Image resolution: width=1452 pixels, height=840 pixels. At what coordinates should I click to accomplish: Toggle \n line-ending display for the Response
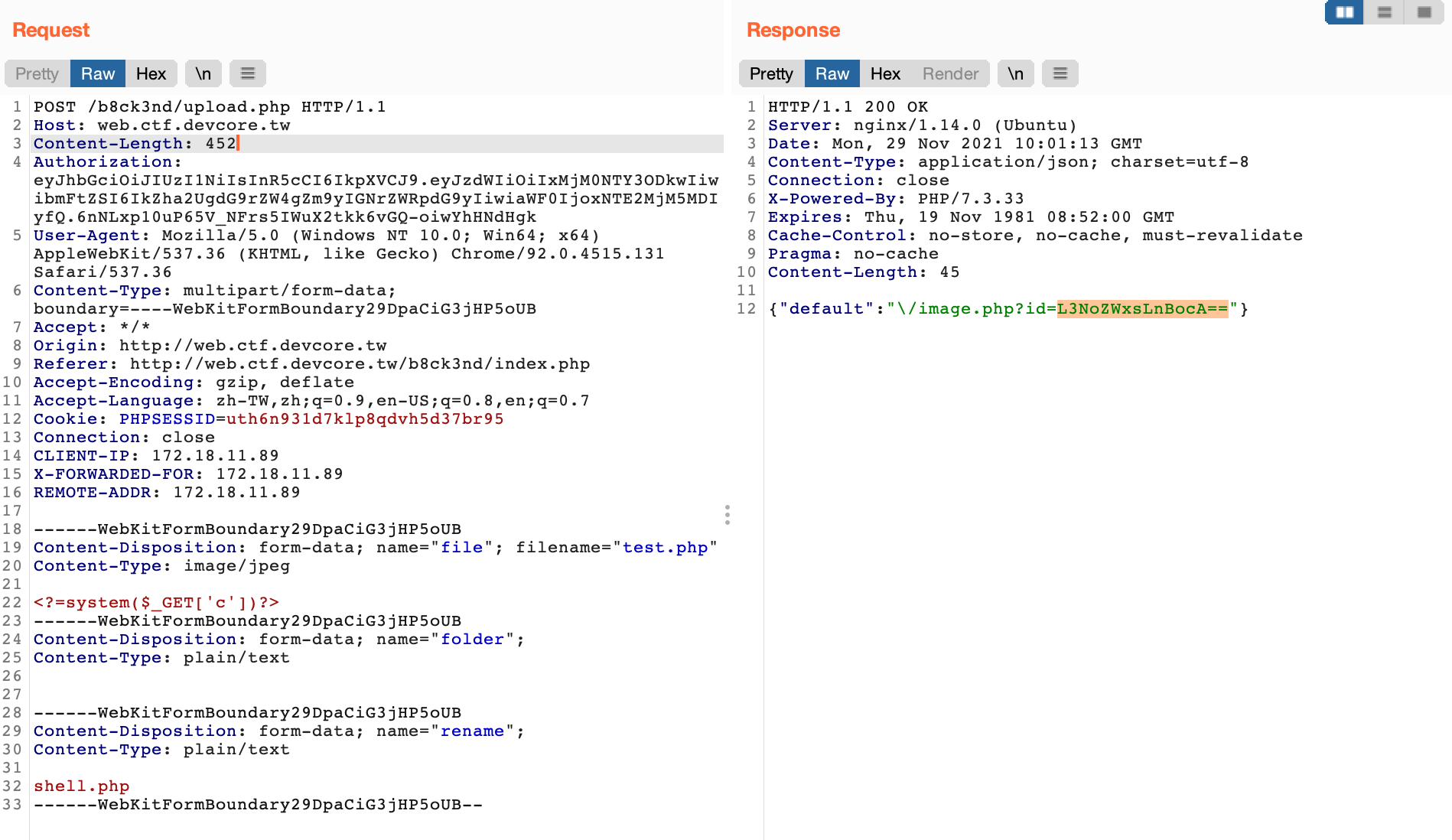pyautogui.click(x=1015, y=73)
